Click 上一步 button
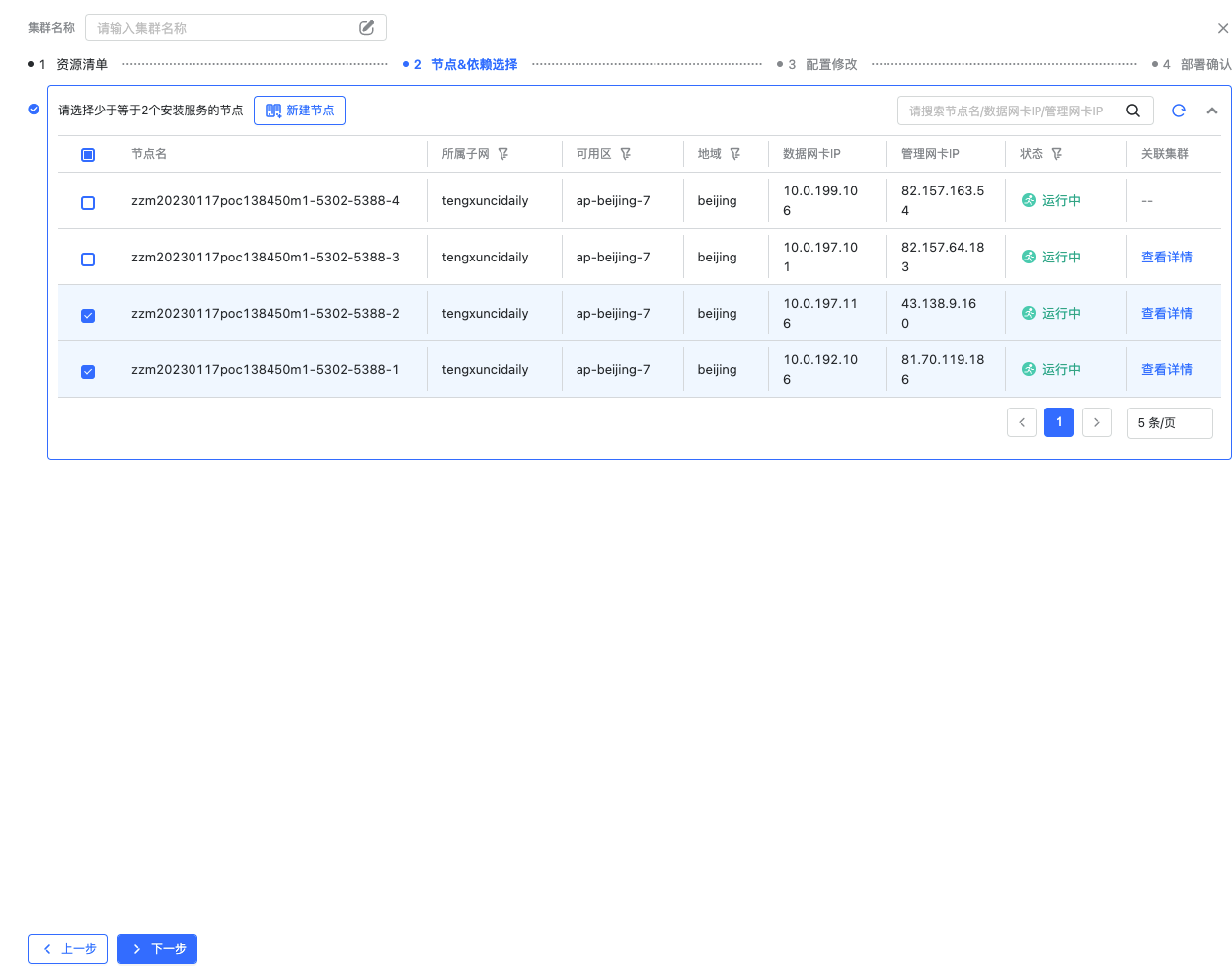Screen dimensions: 1232x966 pos(67,949)
